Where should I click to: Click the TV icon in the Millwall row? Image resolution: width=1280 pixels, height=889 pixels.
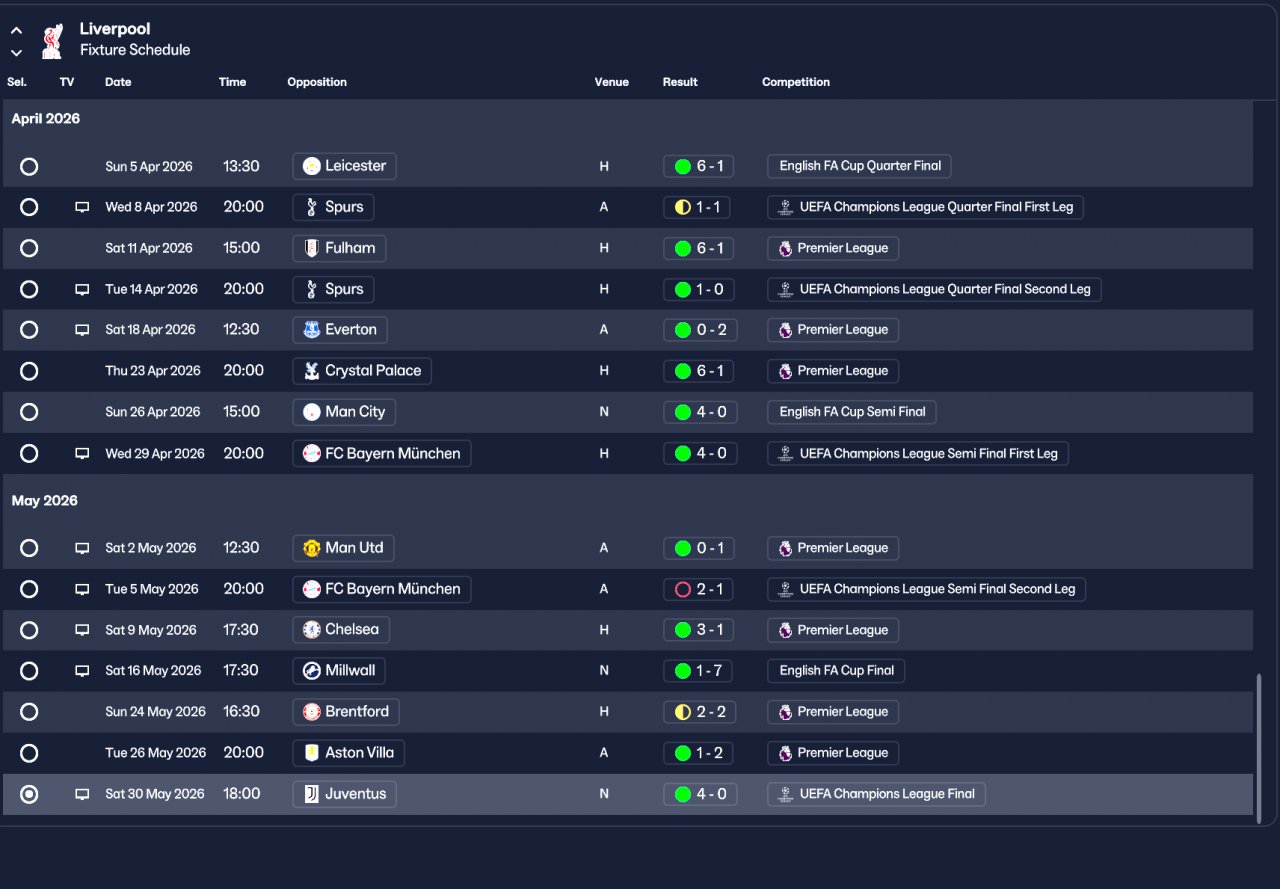click(82, 671)
